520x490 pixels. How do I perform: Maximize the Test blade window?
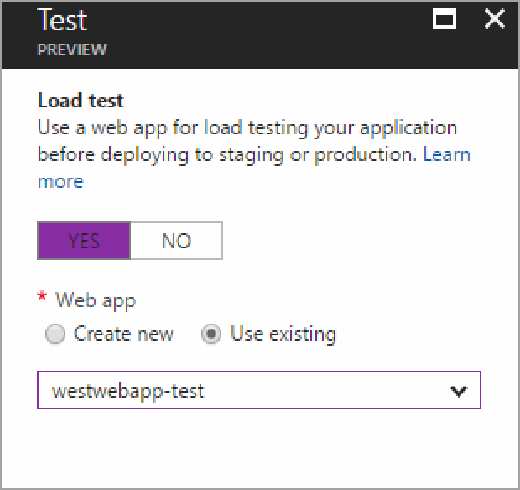444,19
